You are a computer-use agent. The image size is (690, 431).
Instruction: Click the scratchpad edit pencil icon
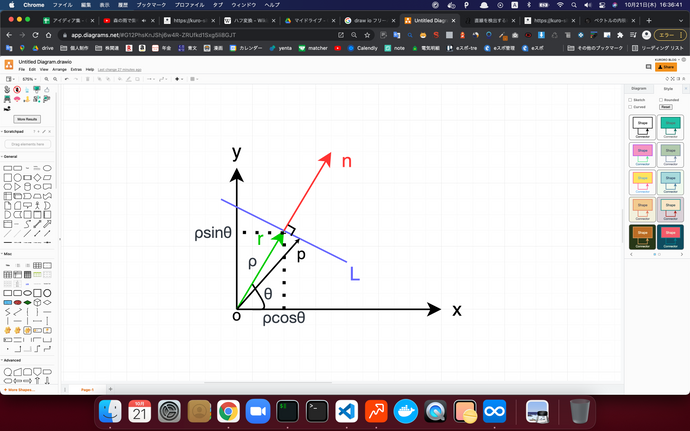coord(44,132)
